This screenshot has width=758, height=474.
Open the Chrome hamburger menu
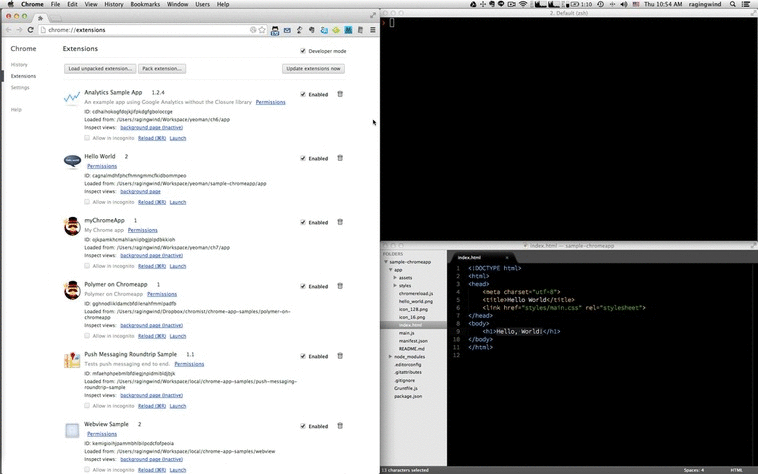(x=373, y=30)
